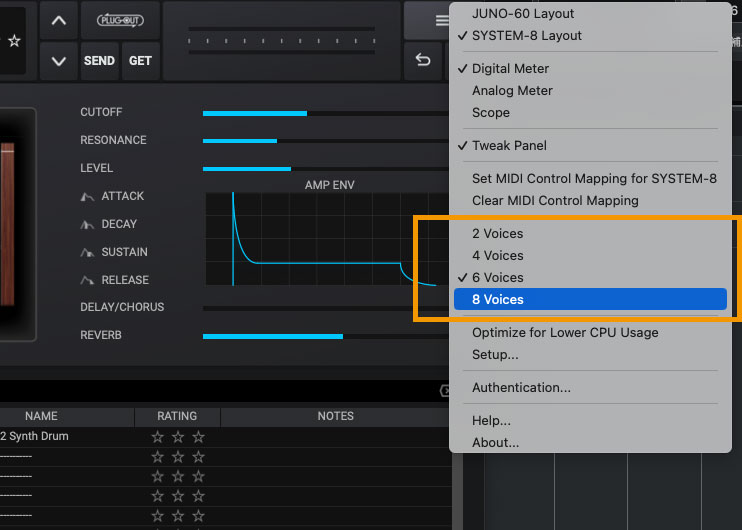Viewport: 742px width, 530px height.
Task: Click the DECAY envelope icon
Action: [87, 224]
